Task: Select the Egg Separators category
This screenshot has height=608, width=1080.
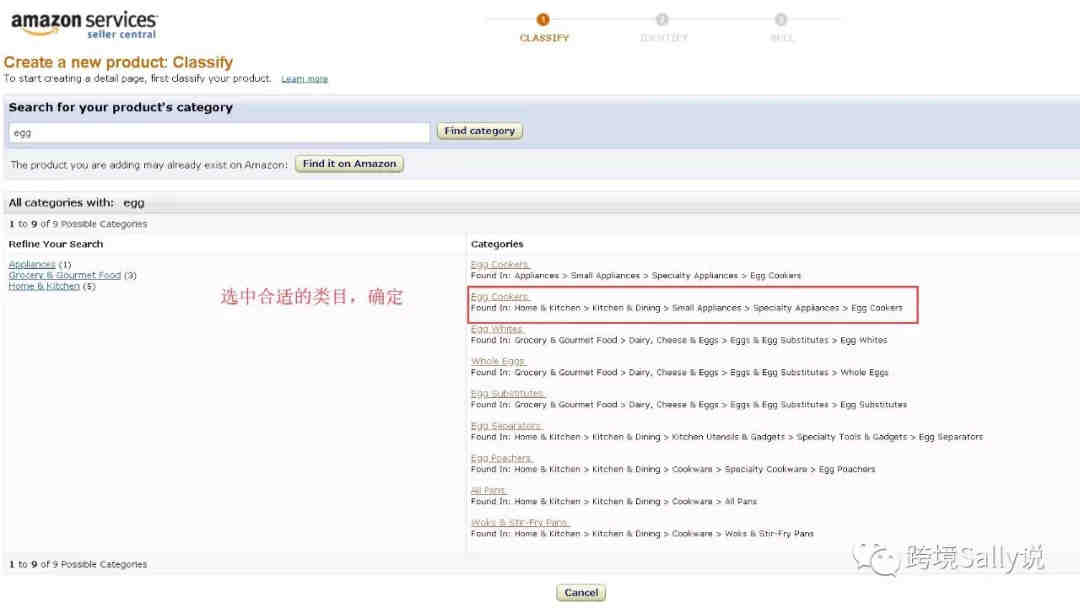Action: (506, 426)
